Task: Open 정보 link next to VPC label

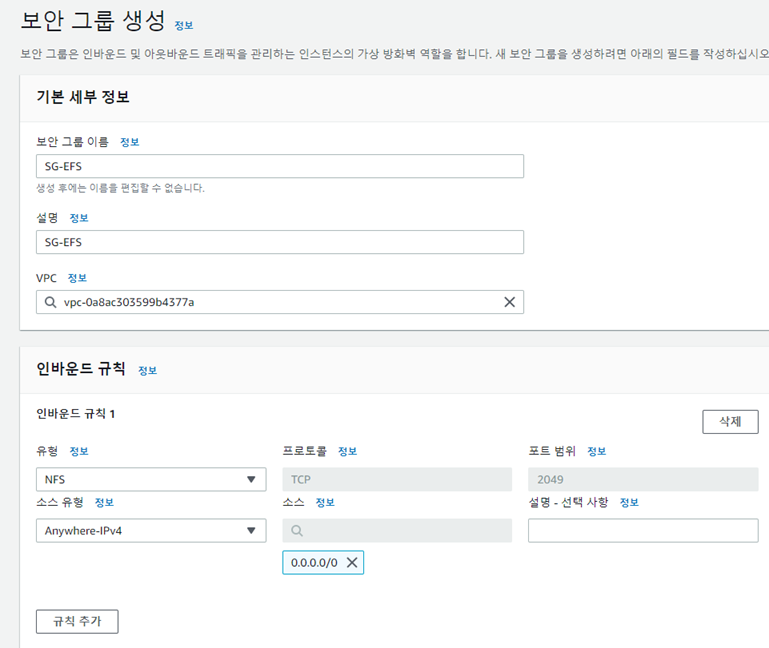Action: [x=77, y=278]
